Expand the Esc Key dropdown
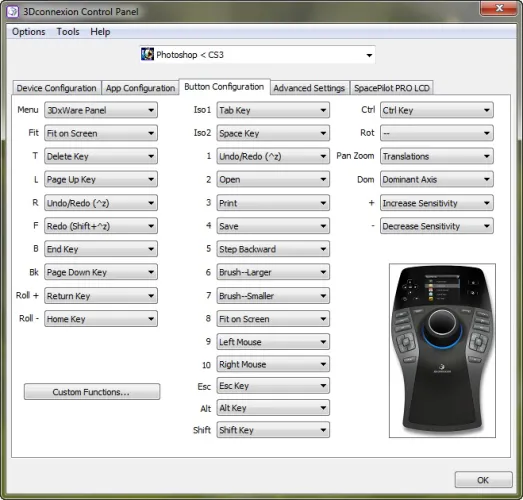The height and width of the screenshot is (500, 523). [273, 386]
